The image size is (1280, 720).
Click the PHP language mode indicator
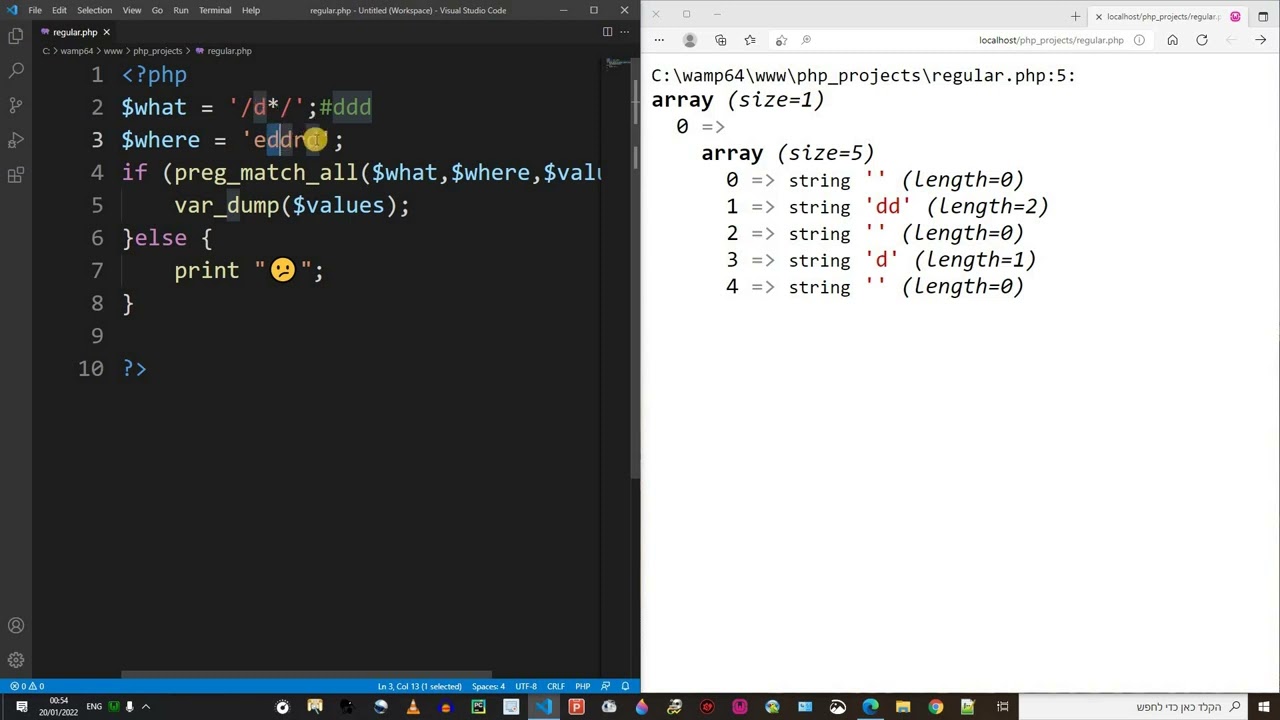(x=582, y=686)
